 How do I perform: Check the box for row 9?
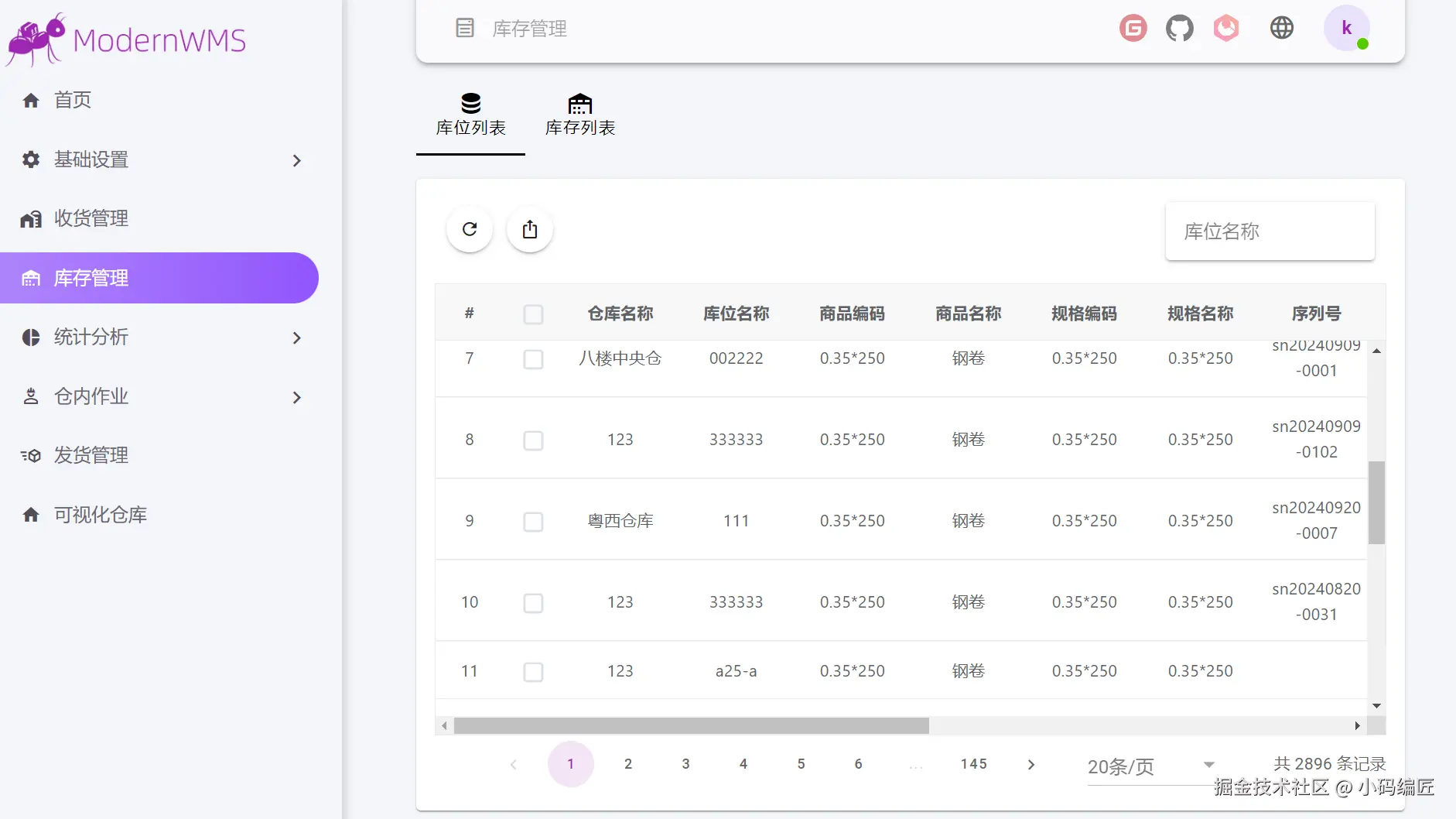tap(533, 522)
